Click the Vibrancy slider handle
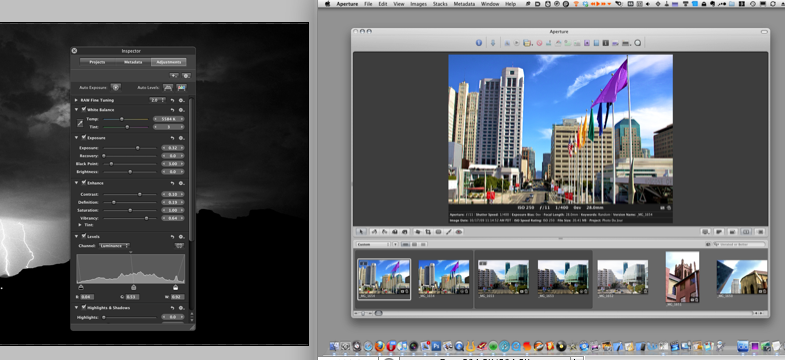Viewport: 785px width, 360px height. (147, 218)
